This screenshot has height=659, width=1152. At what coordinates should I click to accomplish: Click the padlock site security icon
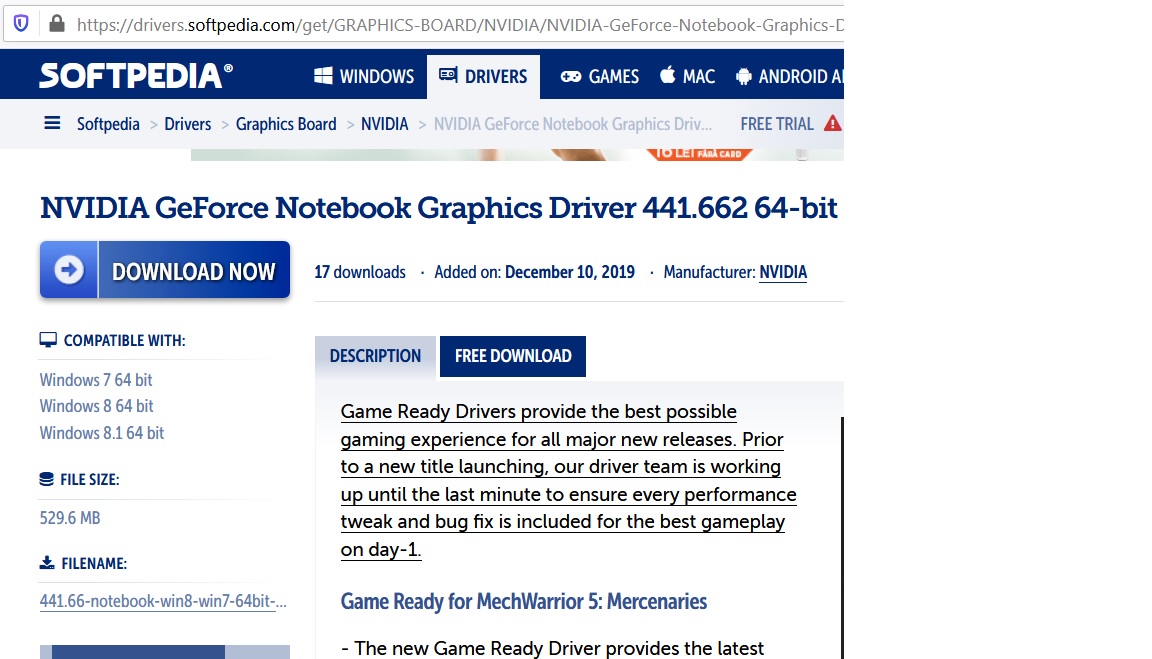click(x=57, y=24)
